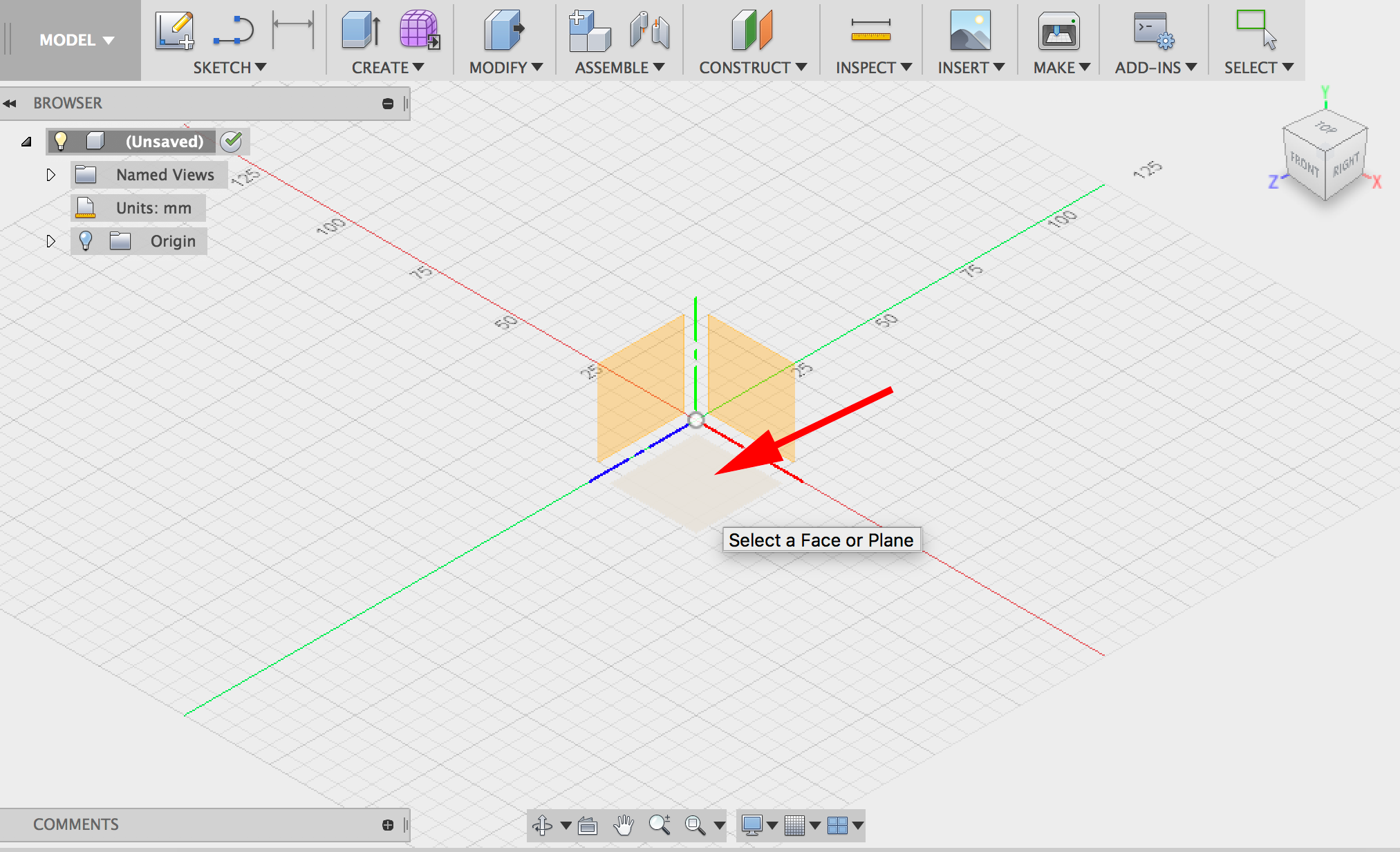Image resolution: width=1400 pixels, height=852 pixels.
Task: Click the Create Form purple icon
Action: (420, 30)
